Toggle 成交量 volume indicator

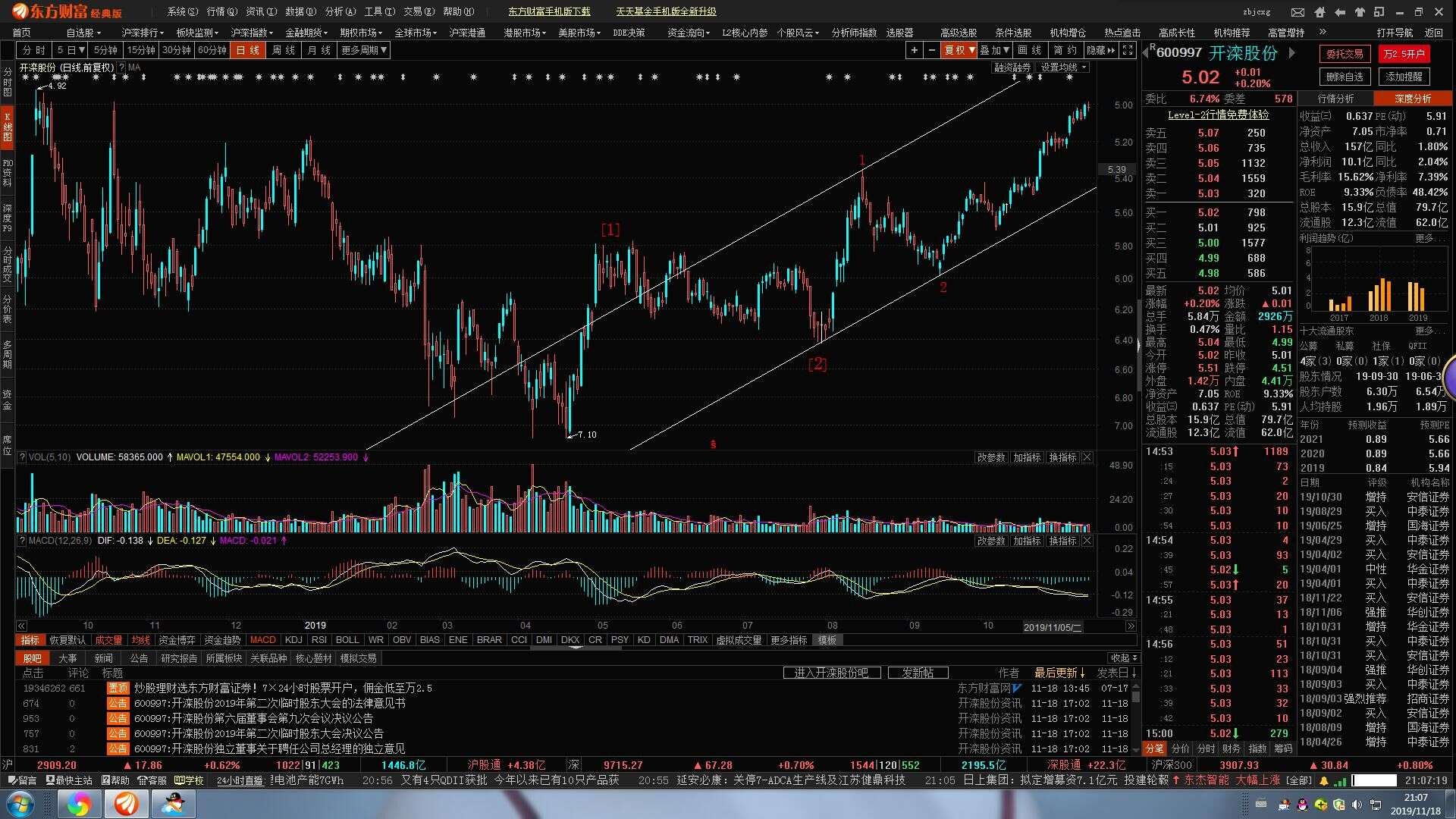tap(108, 640)
